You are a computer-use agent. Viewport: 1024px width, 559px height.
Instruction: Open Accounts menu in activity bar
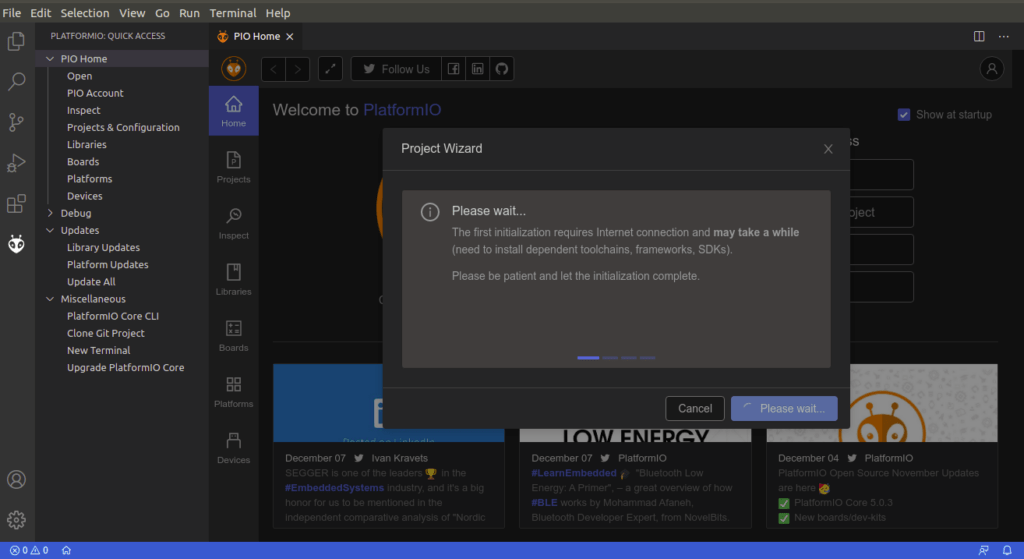coord(16,479)
